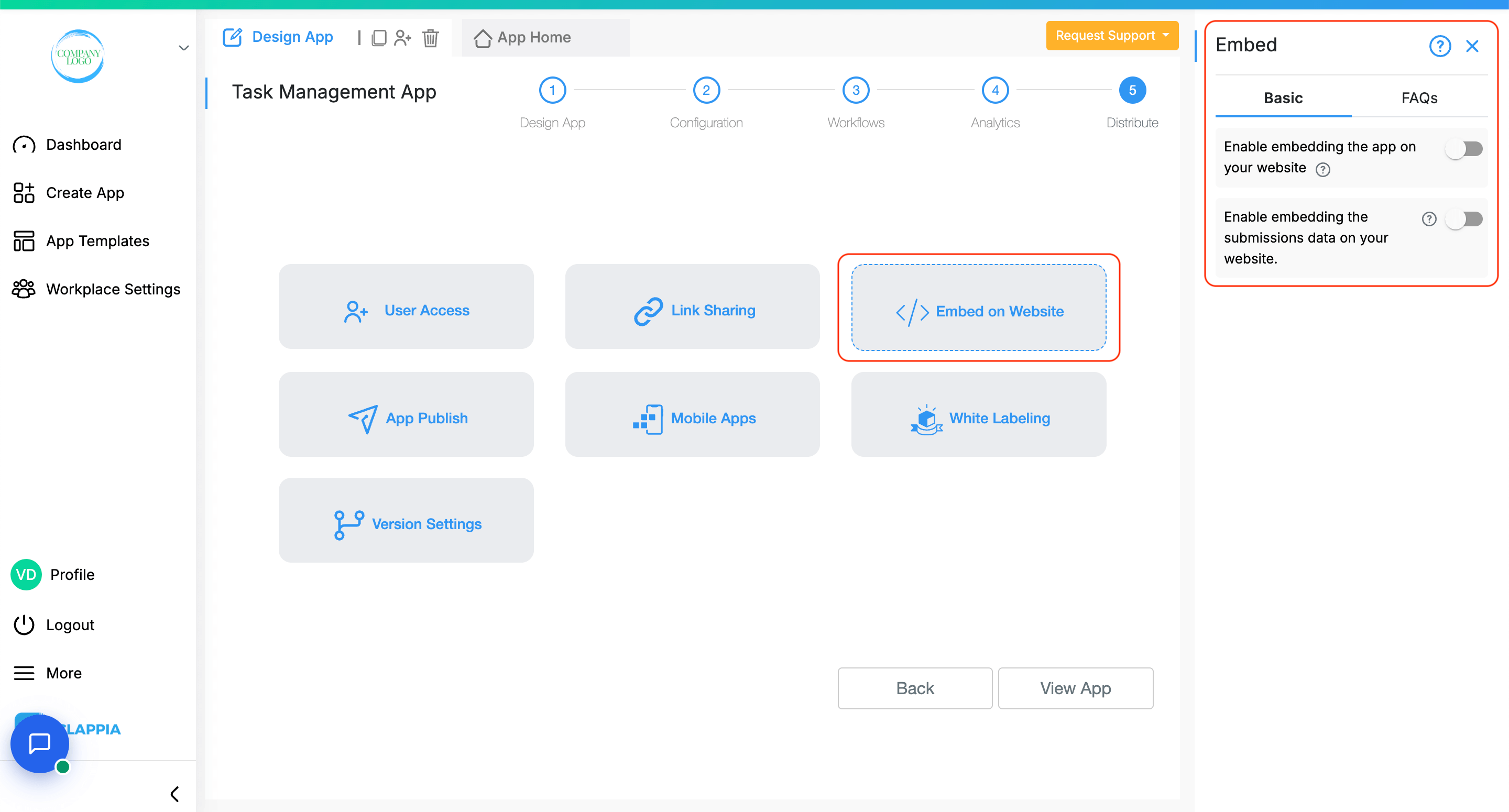This screenshot has width=1509, height=812.
Task: Click the Workplace Settings people icon
Action: pos(24,289)
